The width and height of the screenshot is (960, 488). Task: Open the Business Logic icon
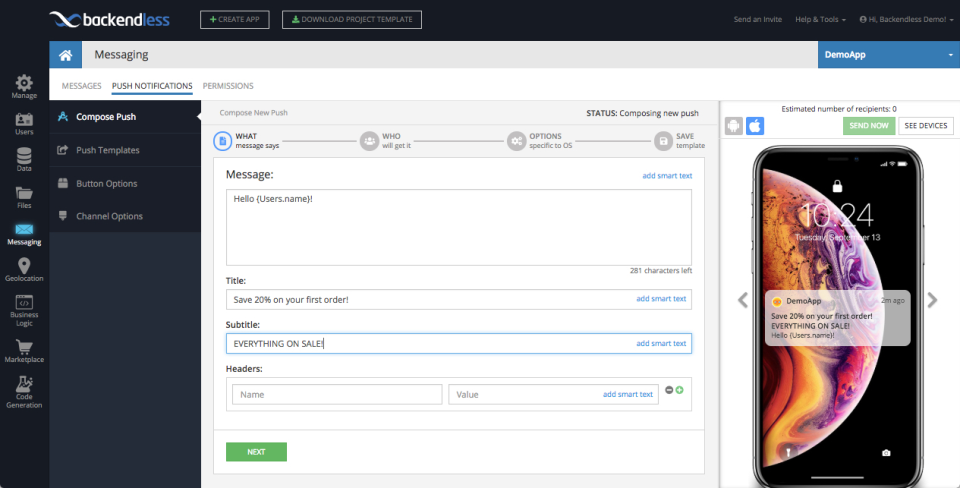pyautogui.click(x=24, y=302)
